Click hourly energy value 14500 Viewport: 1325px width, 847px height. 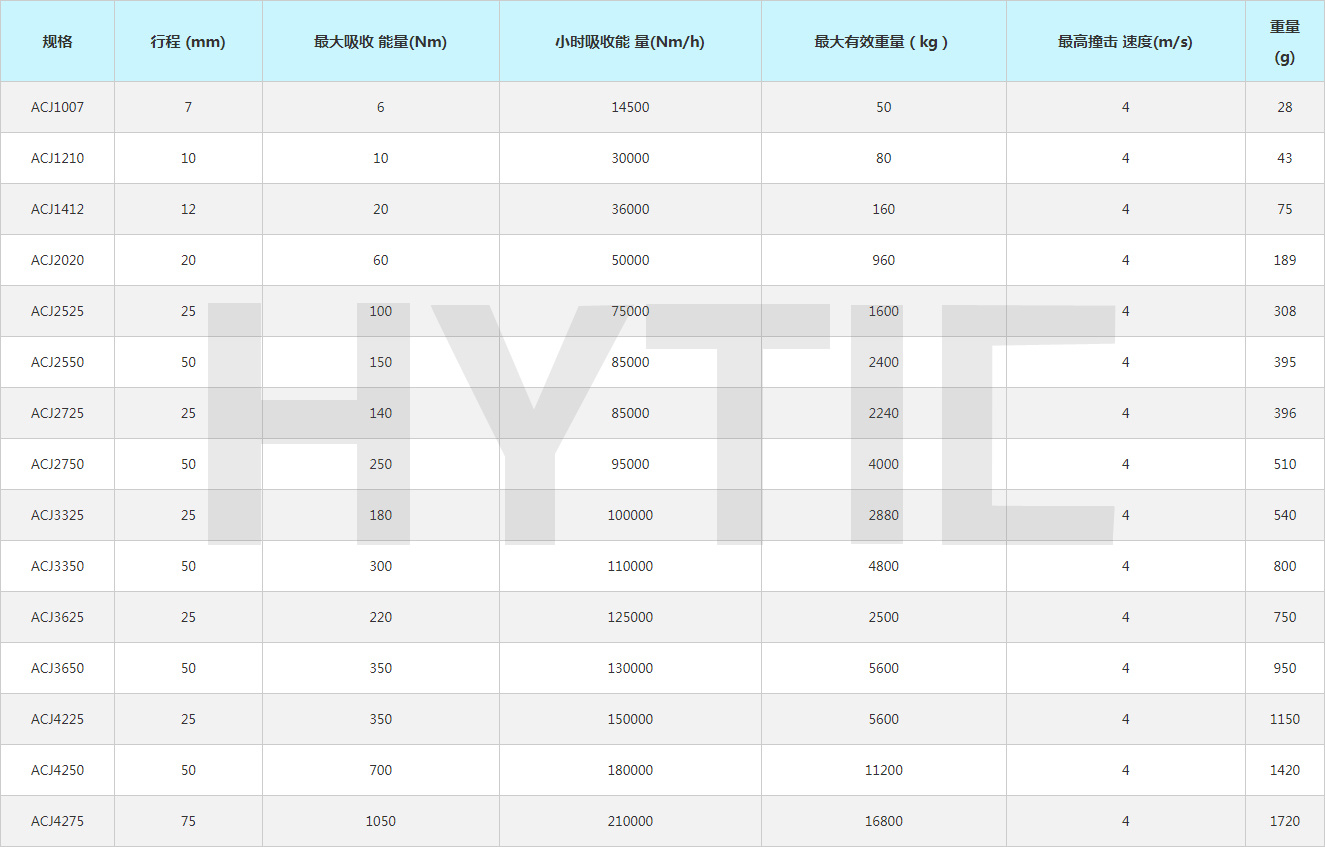tap(630, 107)
